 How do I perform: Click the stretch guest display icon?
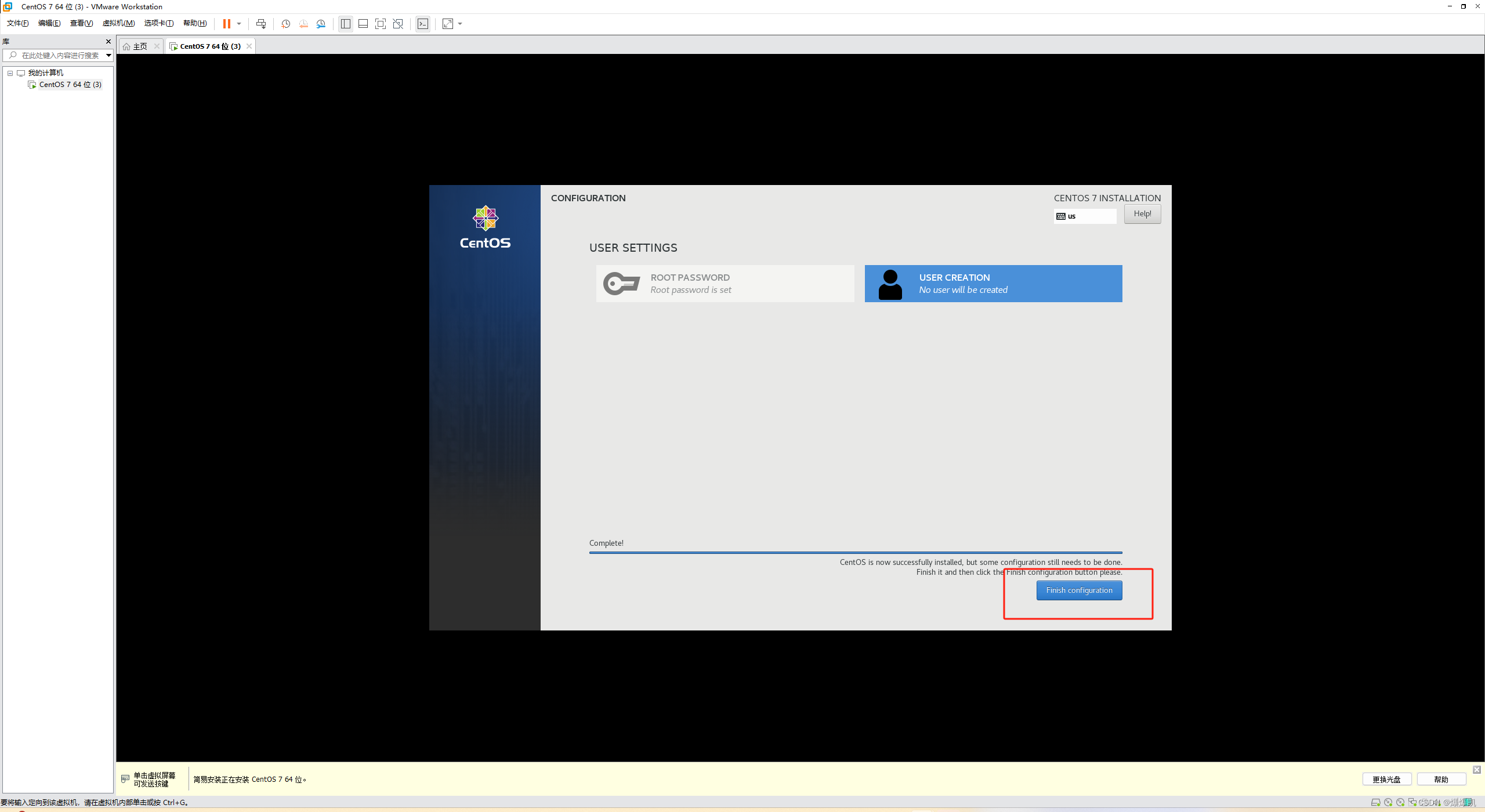coord(448,24)
